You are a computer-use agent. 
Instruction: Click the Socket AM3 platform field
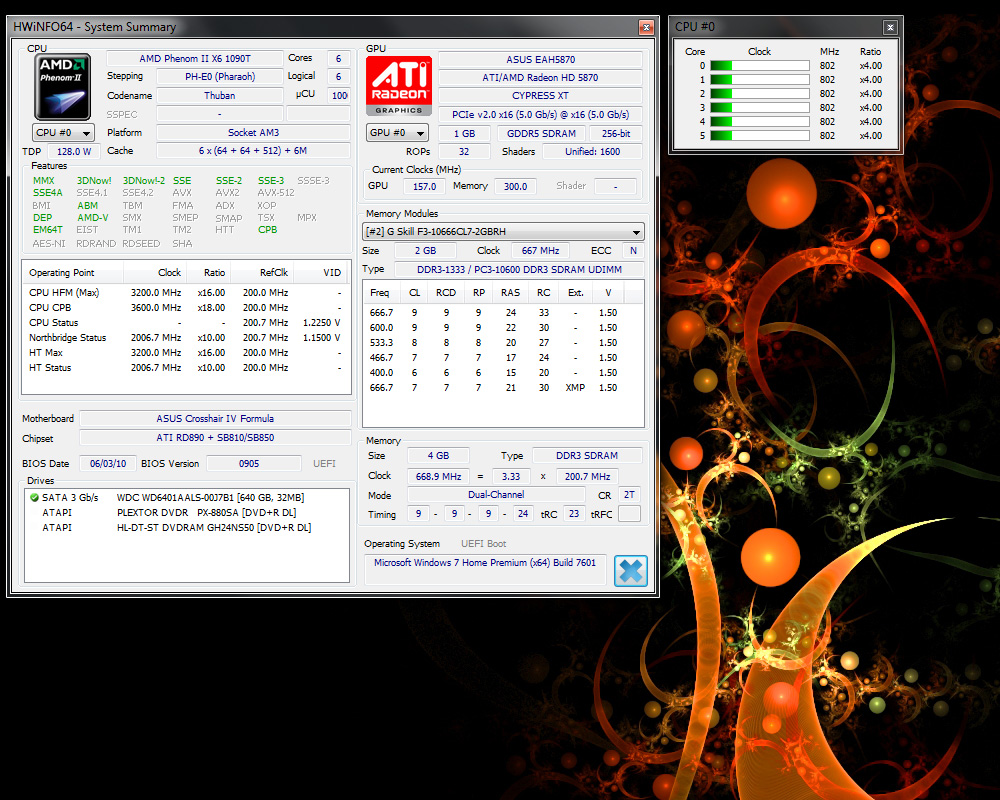(253, 133)
